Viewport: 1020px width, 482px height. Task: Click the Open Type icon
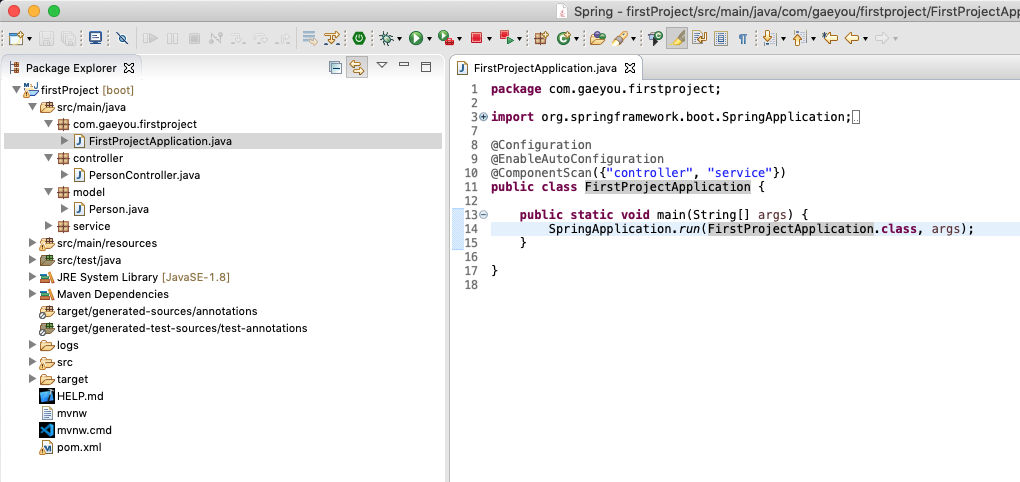(x=597, y=39)
